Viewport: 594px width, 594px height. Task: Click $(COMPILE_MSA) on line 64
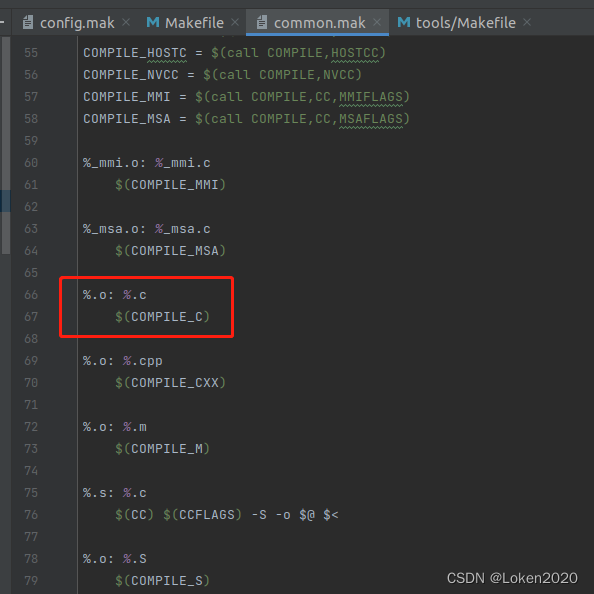coord(170,251)
